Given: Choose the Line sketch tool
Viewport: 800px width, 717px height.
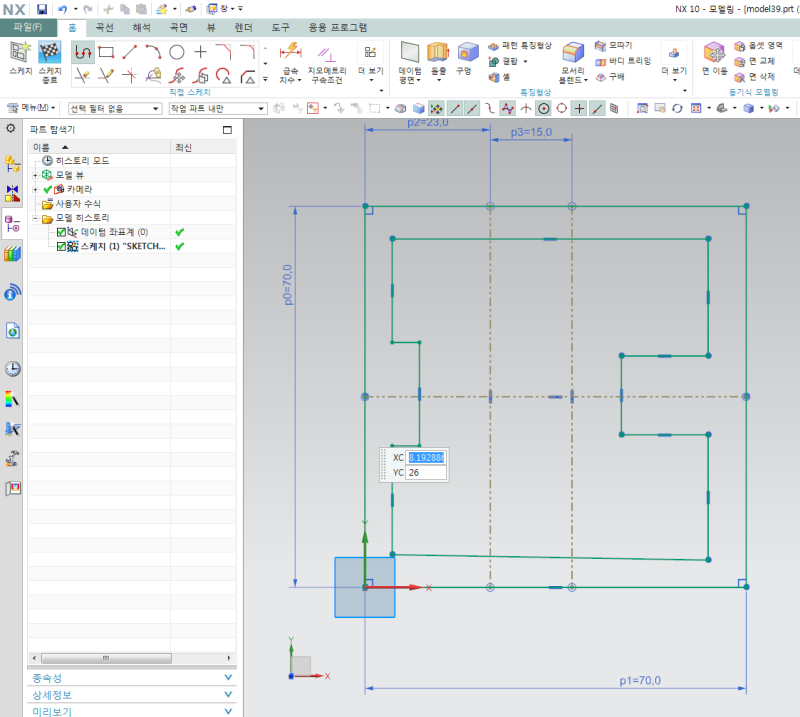Looking at the screenshot, I should coord(130,52).
